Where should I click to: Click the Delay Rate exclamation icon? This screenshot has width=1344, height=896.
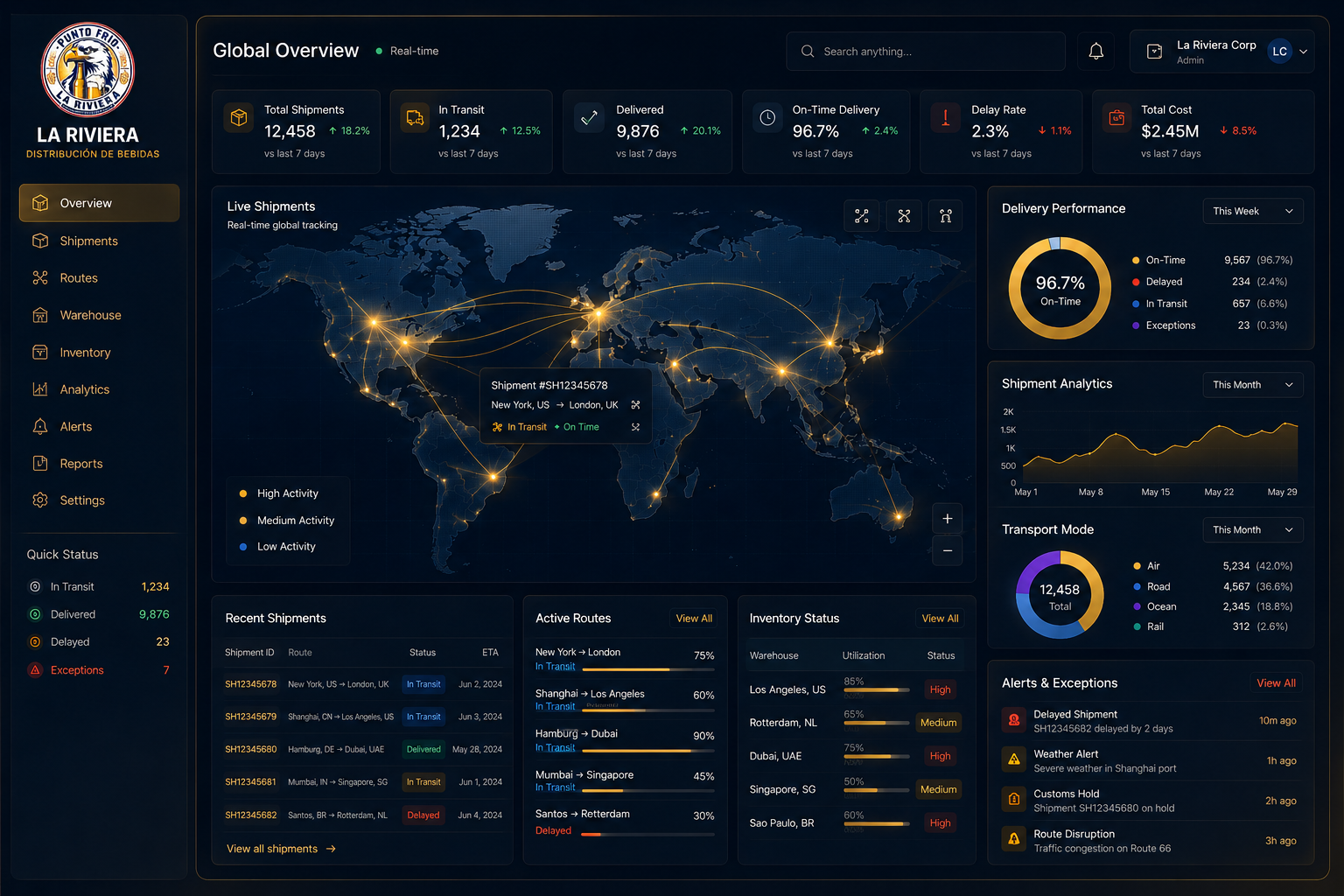[945, 117]
